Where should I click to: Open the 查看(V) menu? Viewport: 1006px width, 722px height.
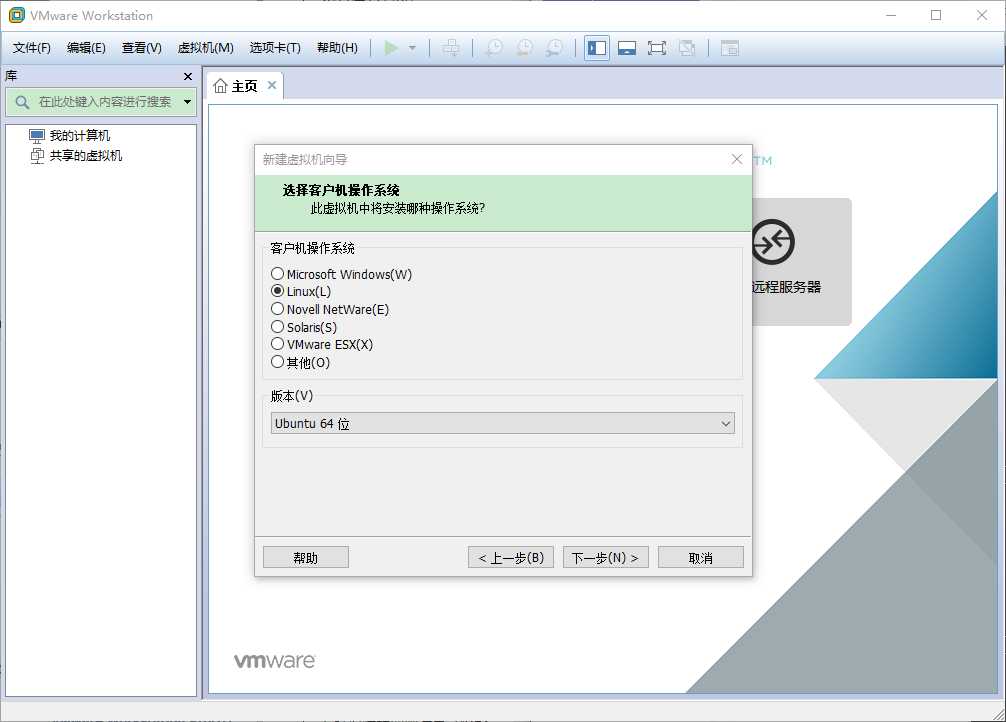click(142, 48)
